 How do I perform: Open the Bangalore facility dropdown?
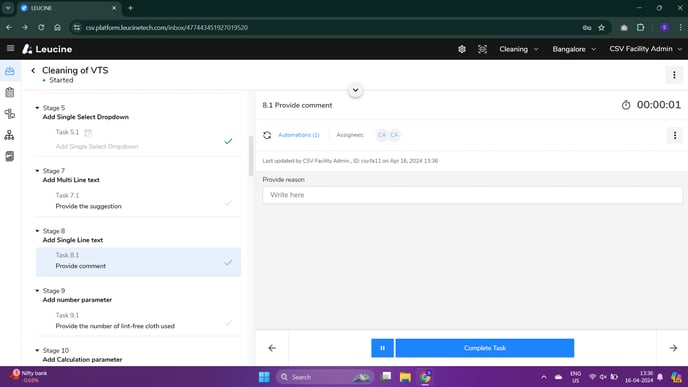pos(574,49)
